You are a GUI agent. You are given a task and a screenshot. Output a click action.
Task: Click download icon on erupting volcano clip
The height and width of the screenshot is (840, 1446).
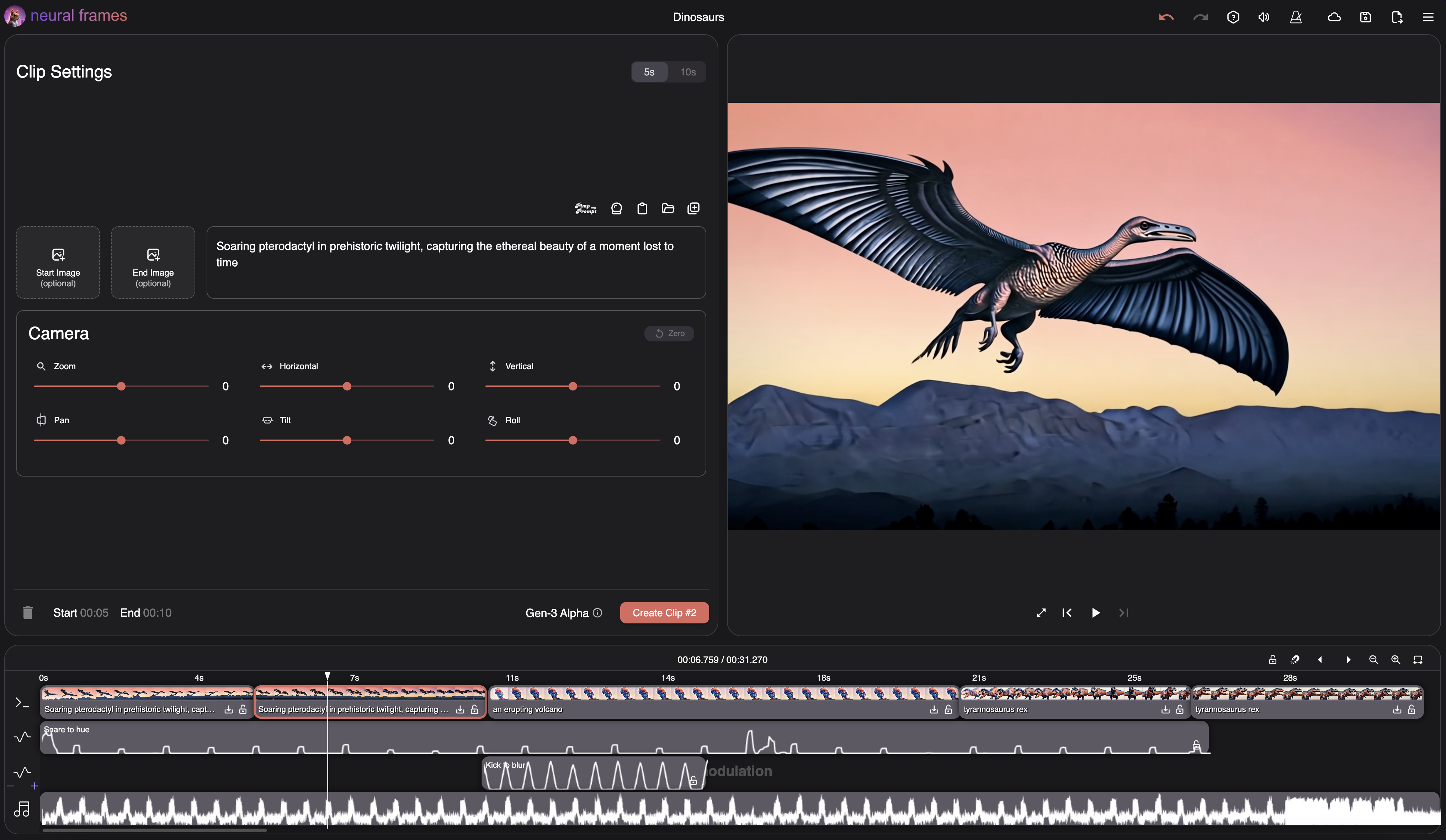(934, 710)
